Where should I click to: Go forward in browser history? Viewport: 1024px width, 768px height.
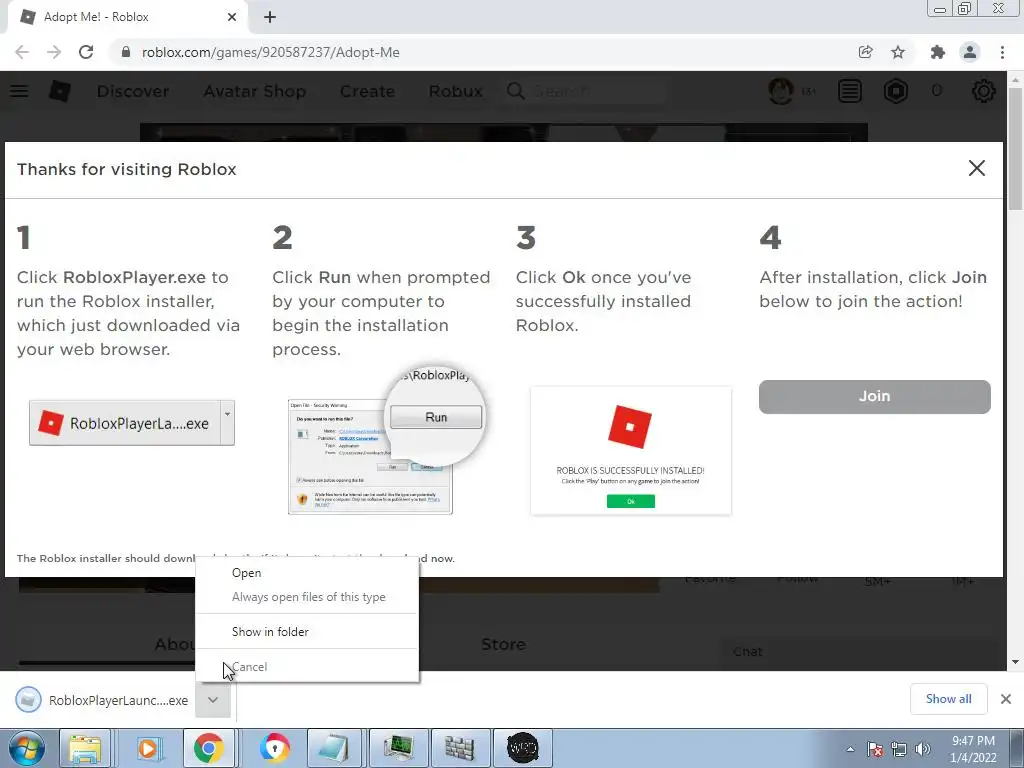[54, 52]
